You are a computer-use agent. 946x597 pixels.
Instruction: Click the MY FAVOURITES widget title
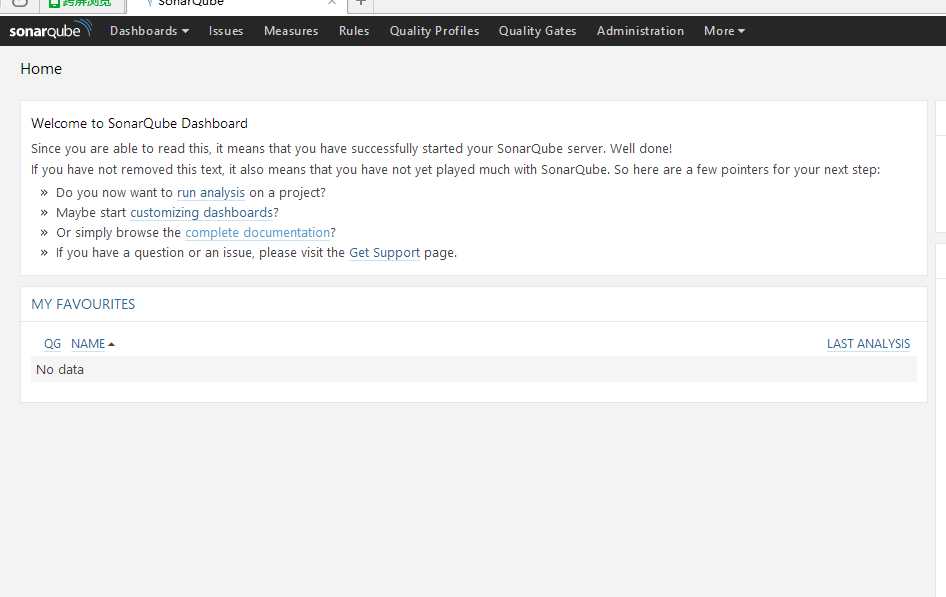coord(83,304)
